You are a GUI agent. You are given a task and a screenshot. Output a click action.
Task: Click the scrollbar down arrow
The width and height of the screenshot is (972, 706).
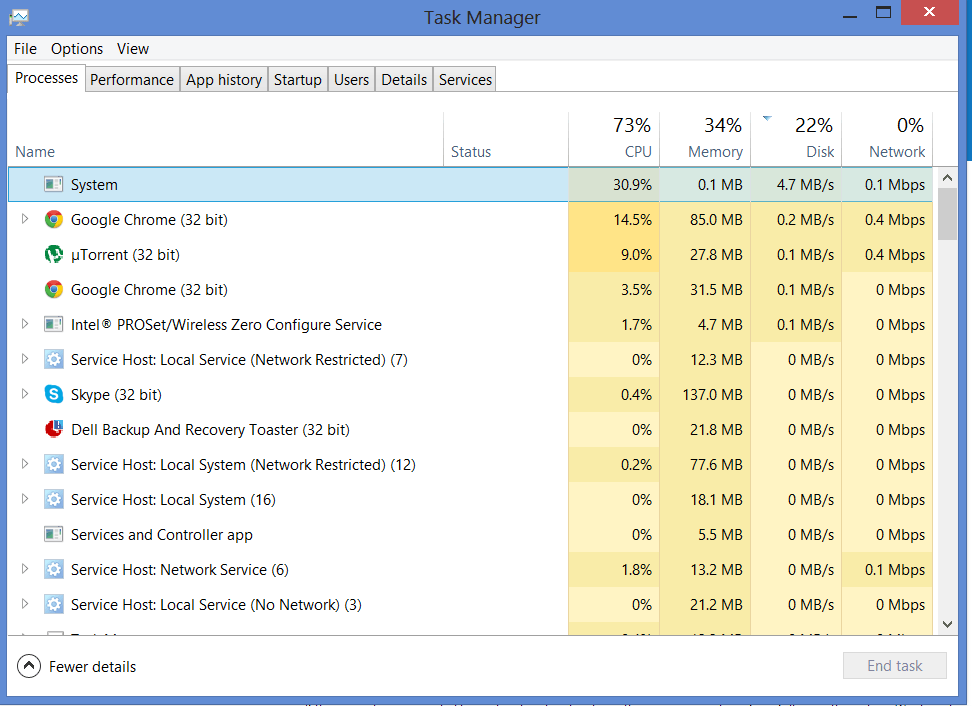coord(947,624)
